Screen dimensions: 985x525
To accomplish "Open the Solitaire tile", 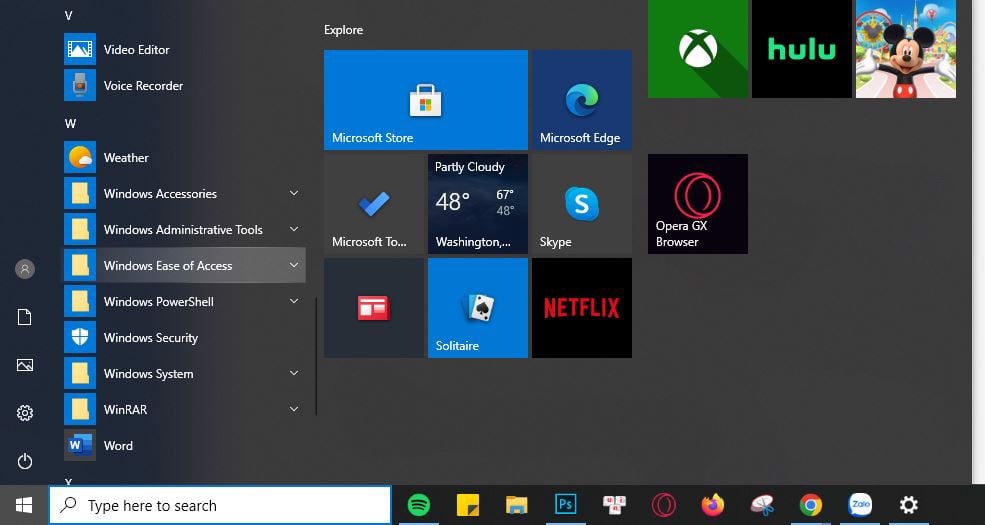I will tap(477, 308).
